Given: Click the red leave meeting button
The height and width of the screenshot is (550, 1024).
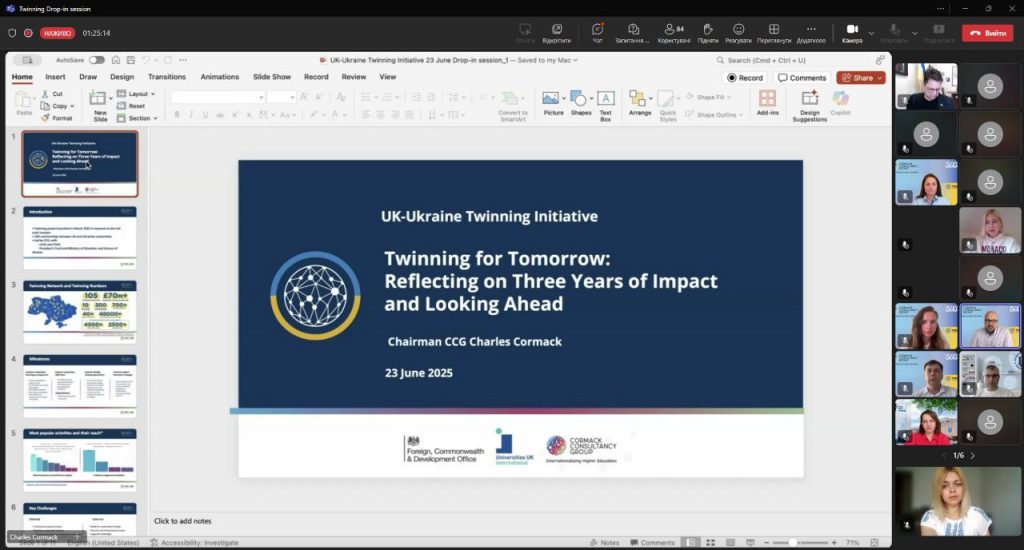Looking at the screenshot, I should tap(987, 33).
